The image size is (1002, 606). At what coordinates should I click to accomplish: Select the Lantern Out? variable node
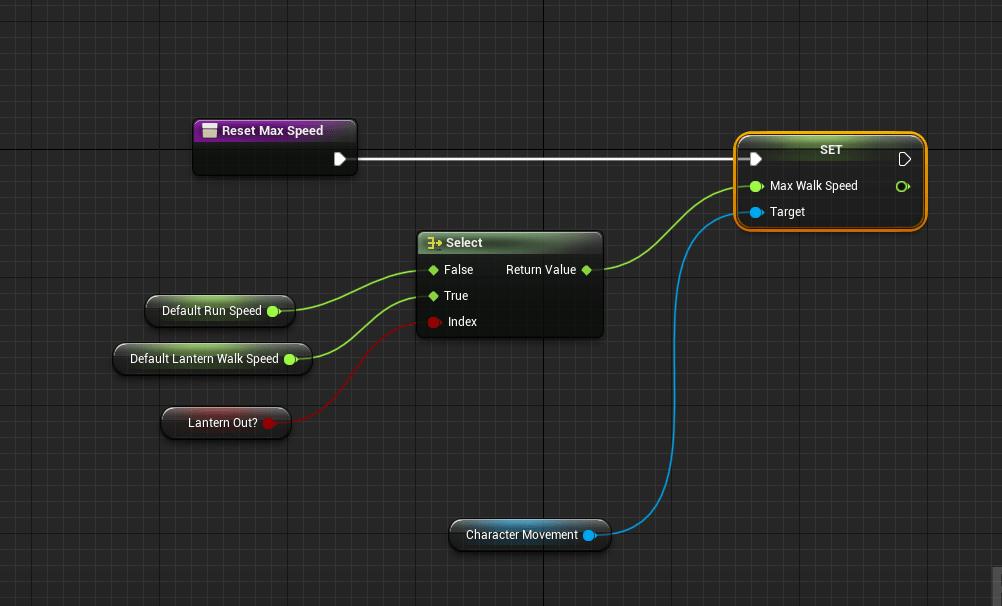pyautogui.click(x=222, y=423)
